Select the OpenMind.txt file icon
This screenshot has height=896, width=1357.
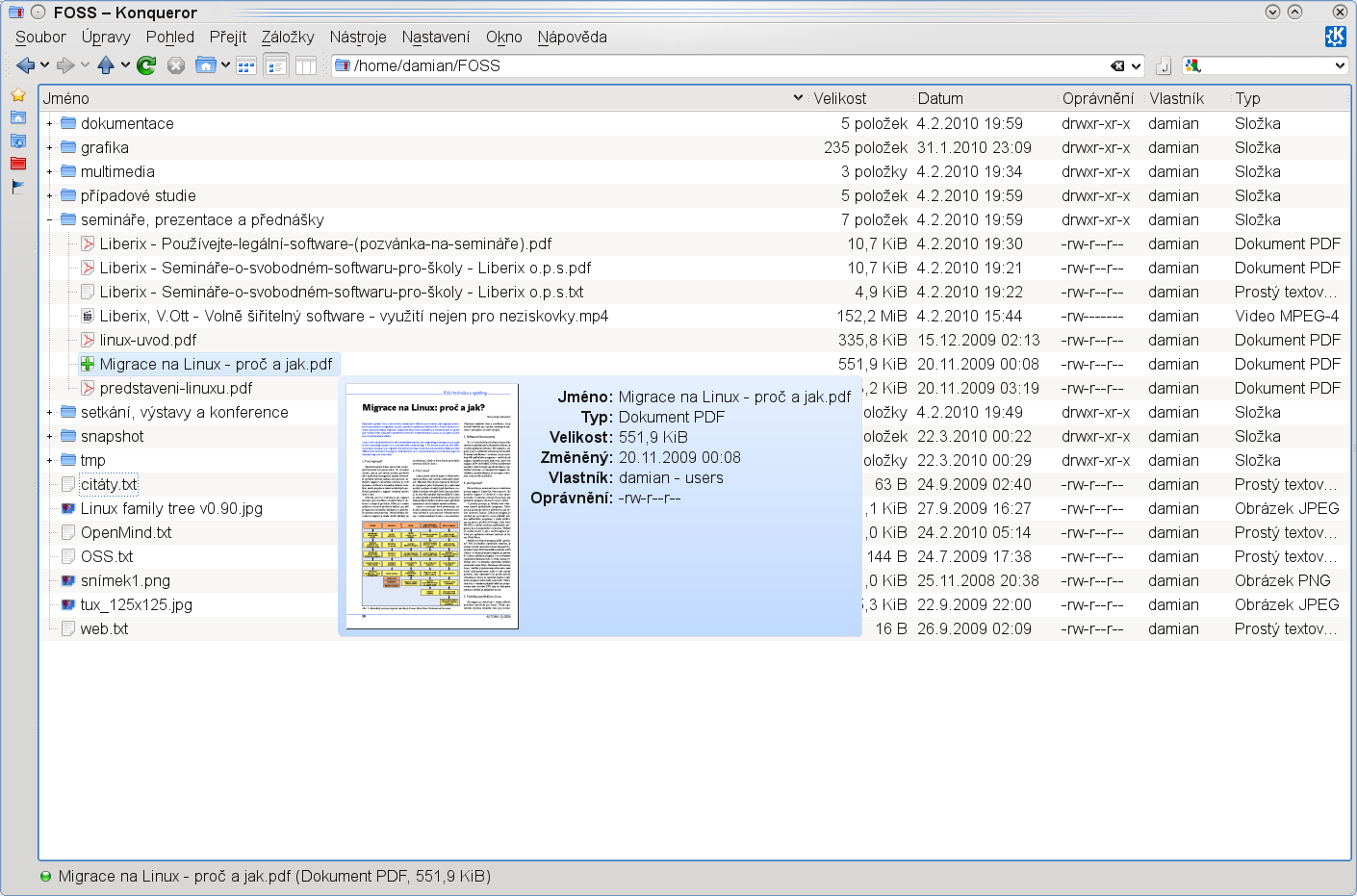click(68, 532)
